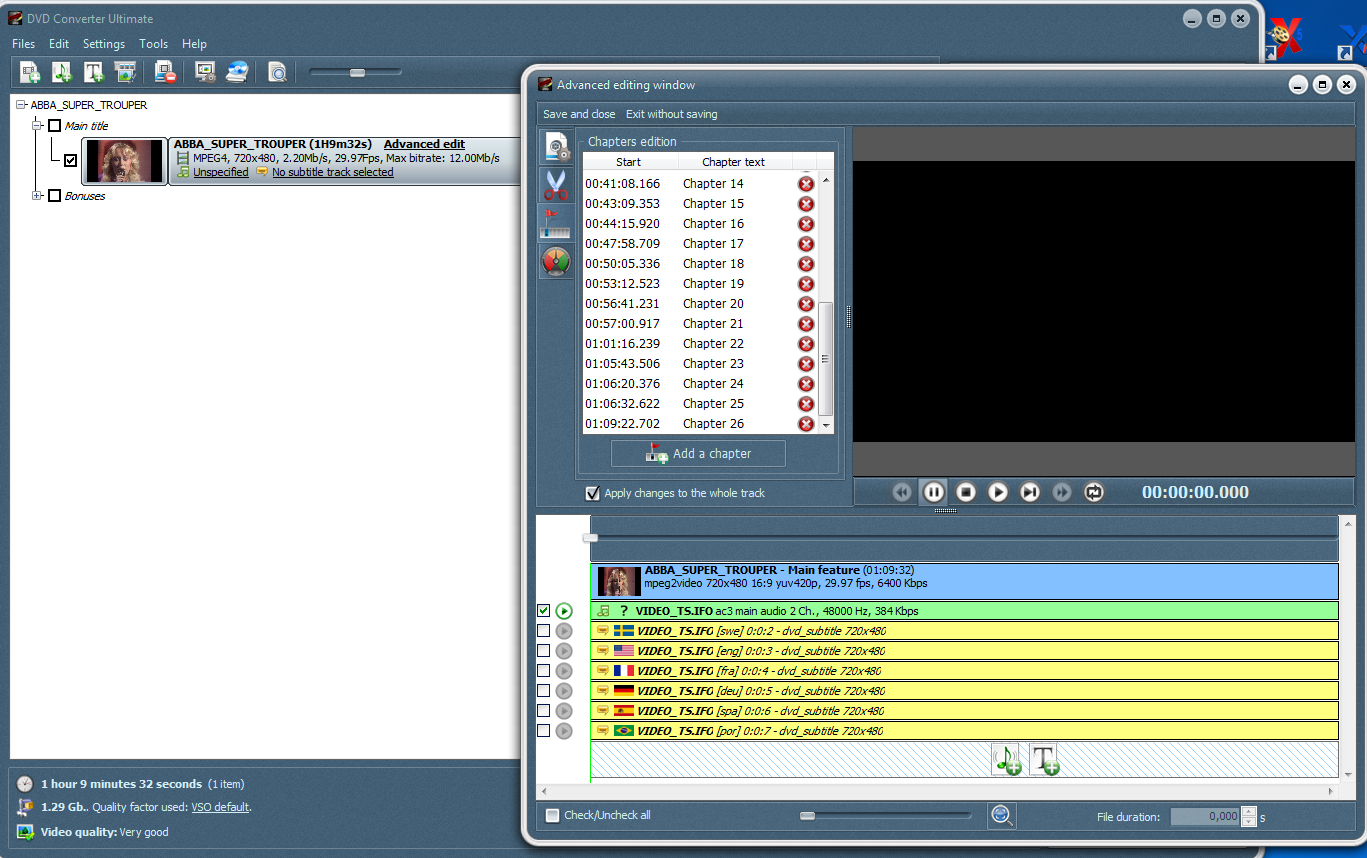Open the file settings side tab
This screenshot has height=858, width=1367.
coord(556,147)
